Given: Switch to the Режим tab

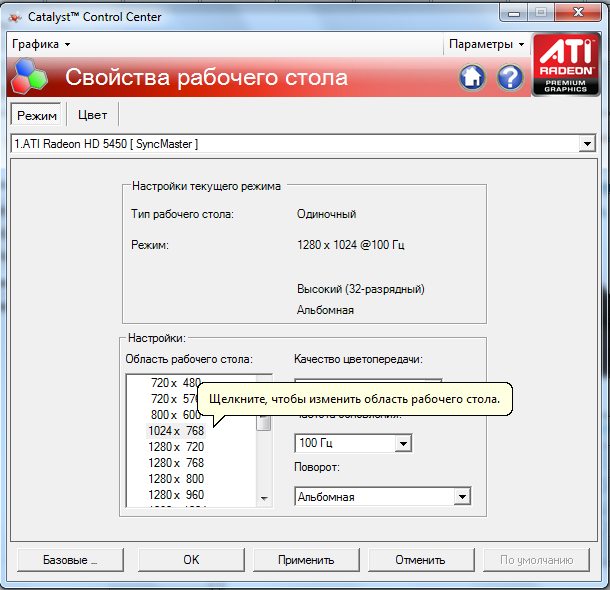Looking at the screenshot, I should [37, 115].
